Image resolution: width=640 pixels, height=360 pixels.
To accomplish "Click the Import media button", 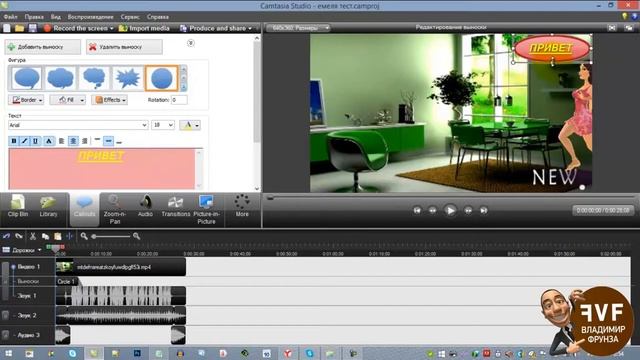I will 144,28.
